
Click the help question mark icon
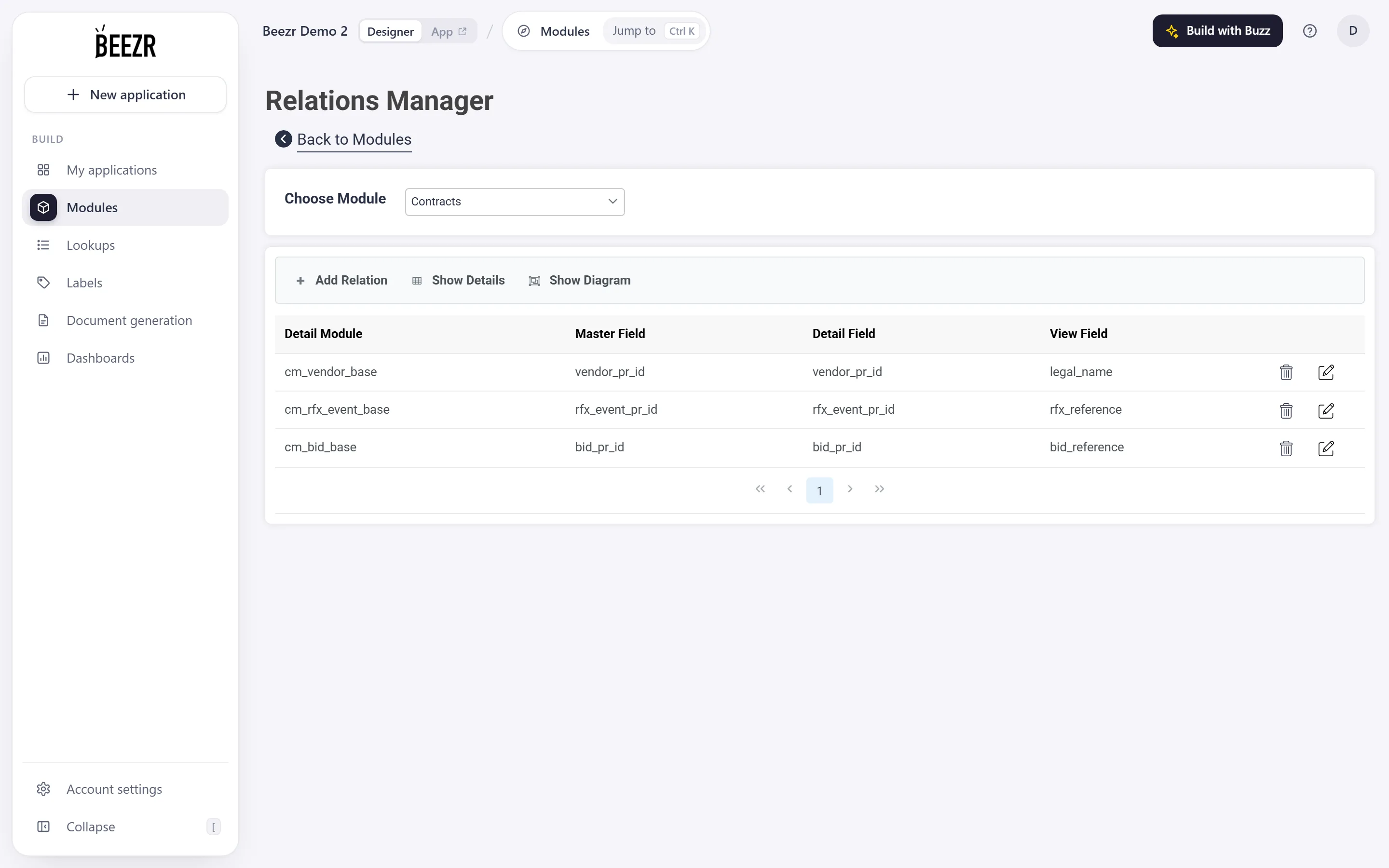(x=1309, y=31)
